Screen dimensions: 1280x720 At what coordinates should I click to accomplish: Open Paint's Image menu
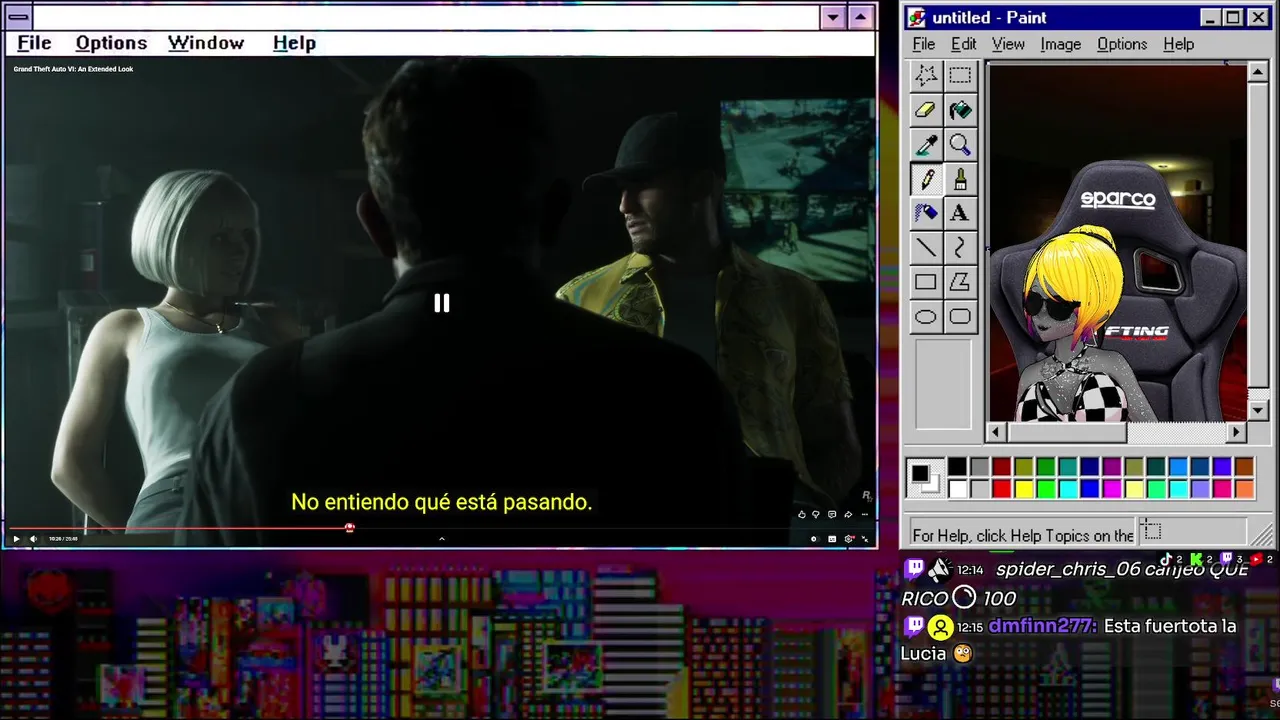(x=1060, y=44)
